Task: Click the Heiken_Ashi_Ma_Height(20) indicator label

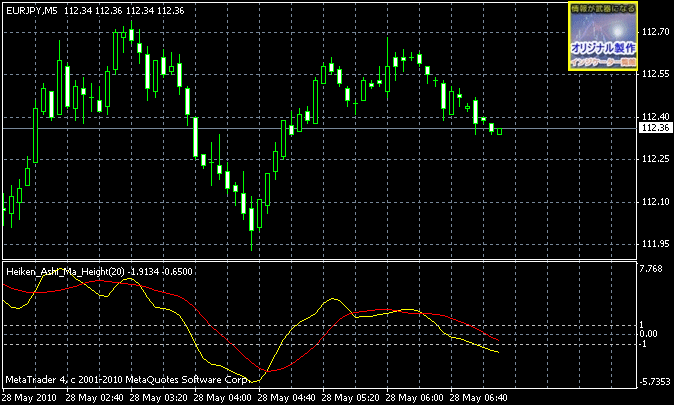Action: (x=65, y=272)
